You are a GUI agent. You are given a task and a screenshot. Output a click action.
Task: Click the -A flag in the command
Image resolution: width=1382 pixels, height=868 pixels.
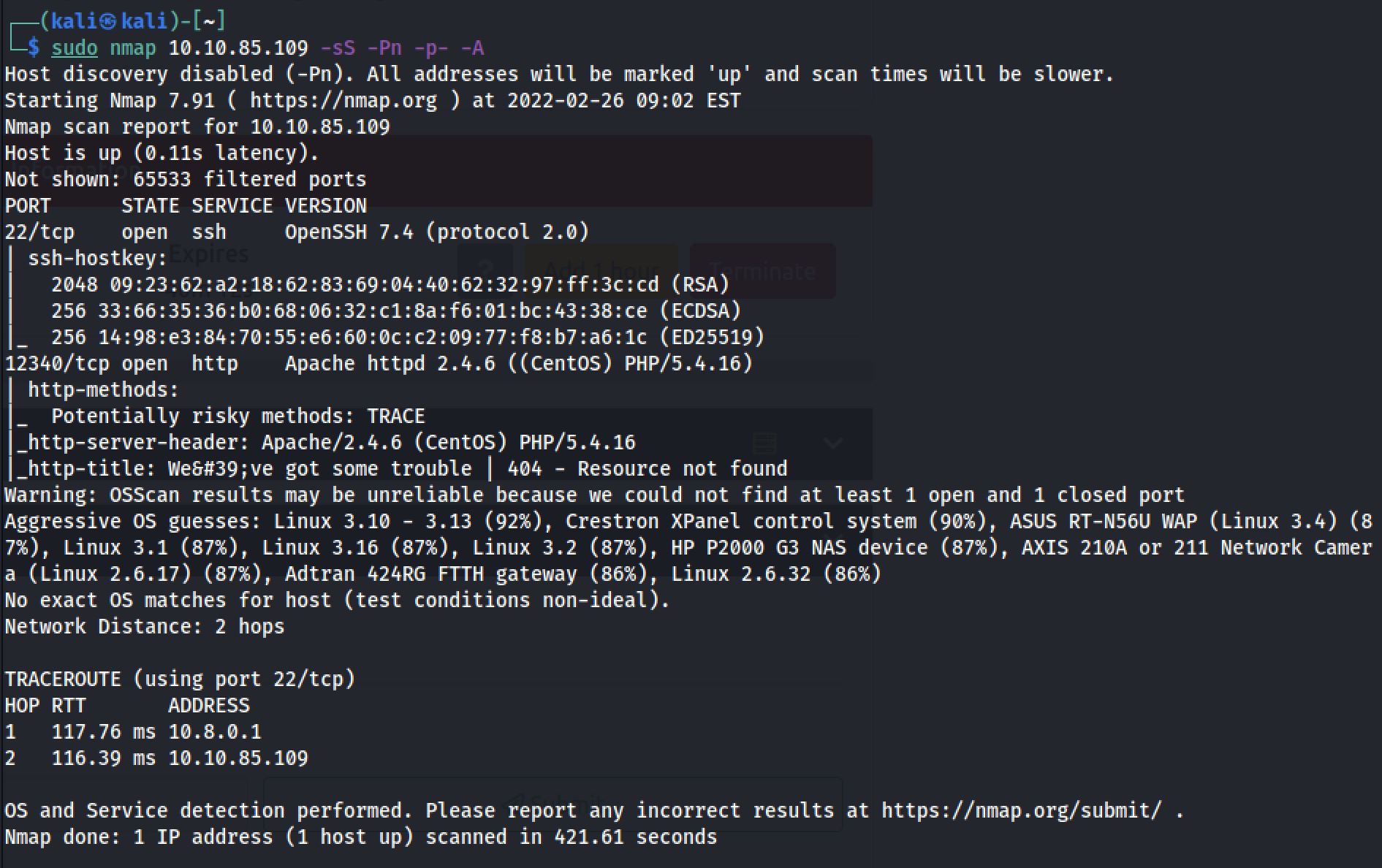[x=472, y=48]
